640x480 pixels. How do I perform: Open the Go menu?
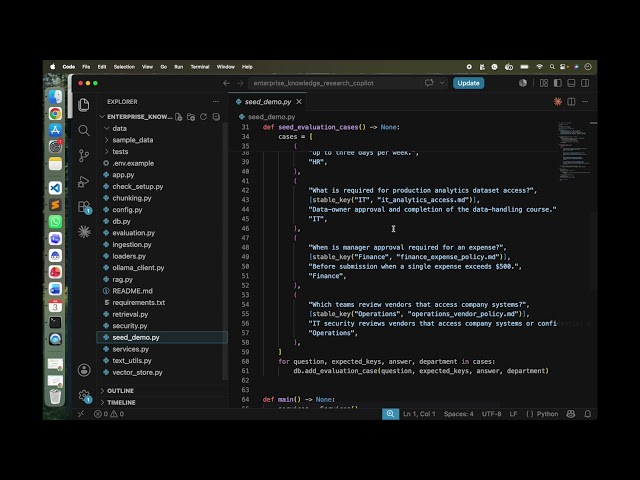(164, 67)
